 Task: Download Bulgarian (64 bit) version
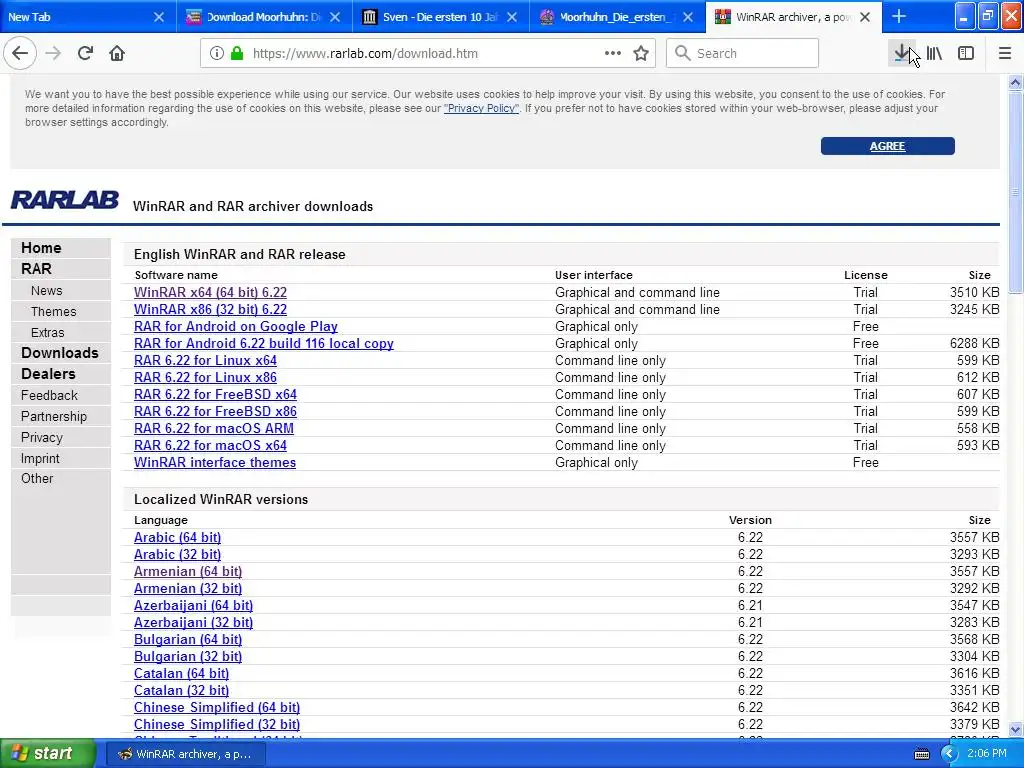pos(188,639)
